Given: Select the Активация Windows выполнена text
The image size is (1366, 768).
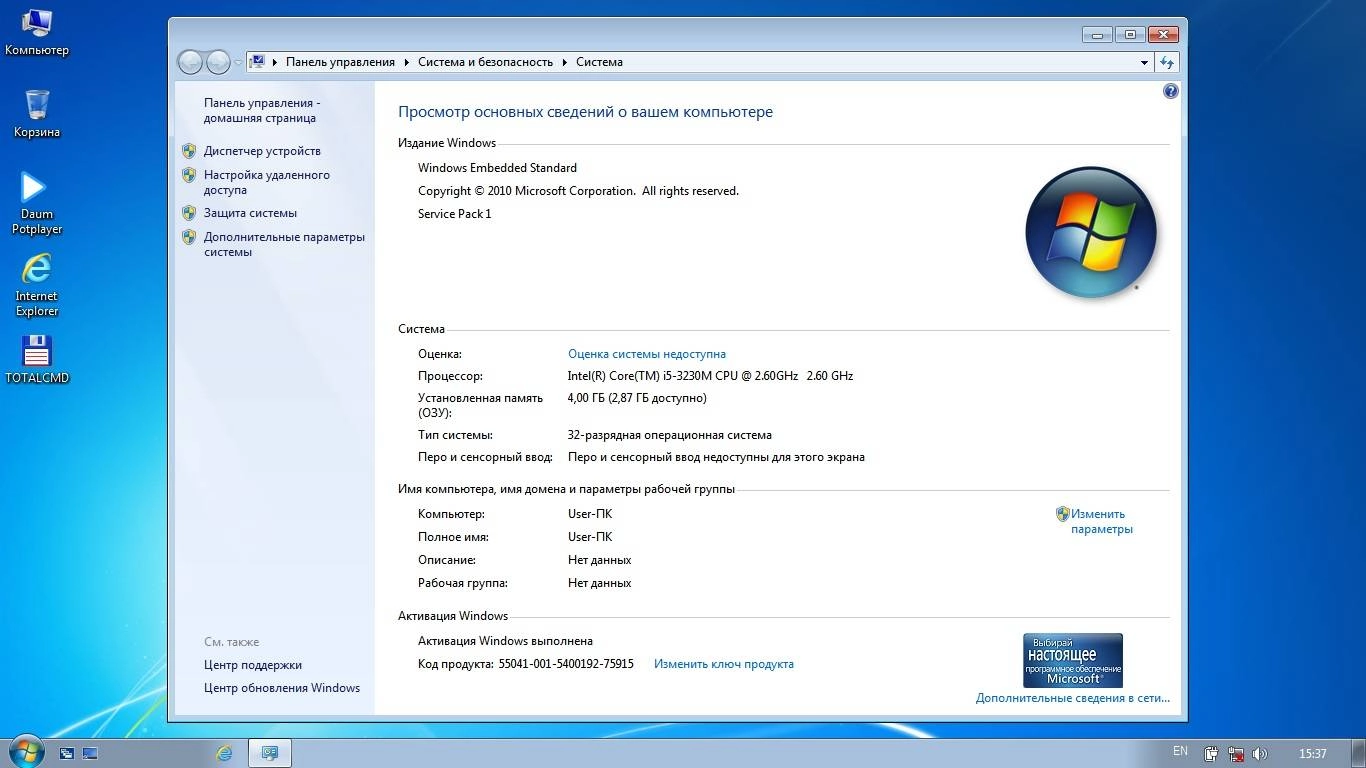Looking at the screenshot, I should [x=505, y=641].
